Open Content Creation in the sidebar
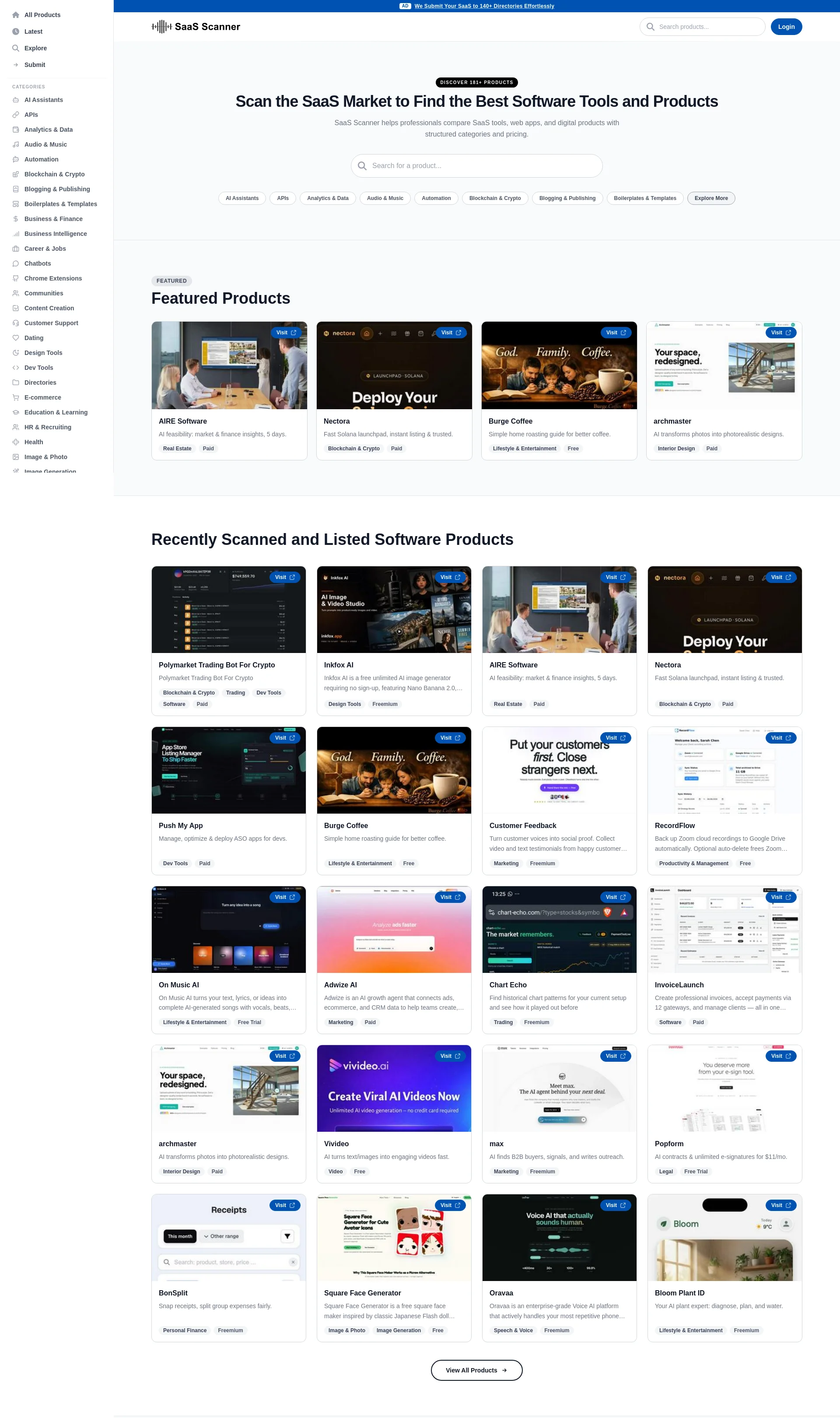The image size is (840, 1418). (49, 308)
